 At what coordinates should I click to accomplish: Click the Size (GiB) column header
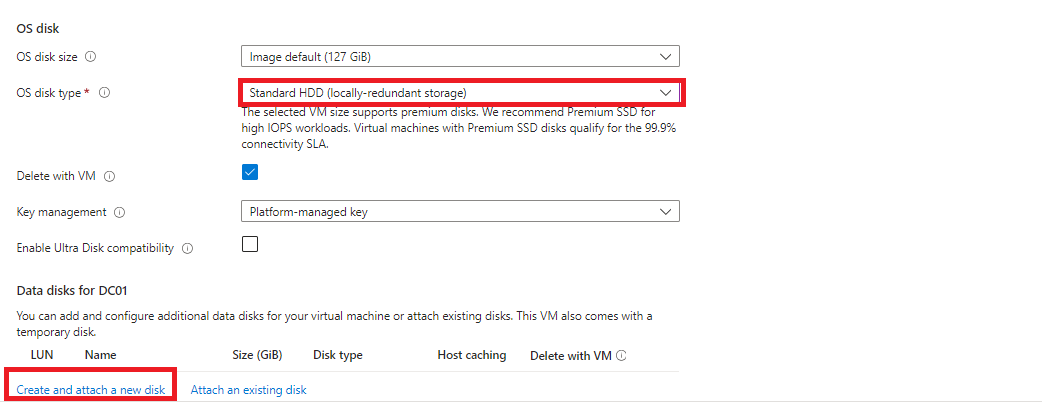point(257,355)
